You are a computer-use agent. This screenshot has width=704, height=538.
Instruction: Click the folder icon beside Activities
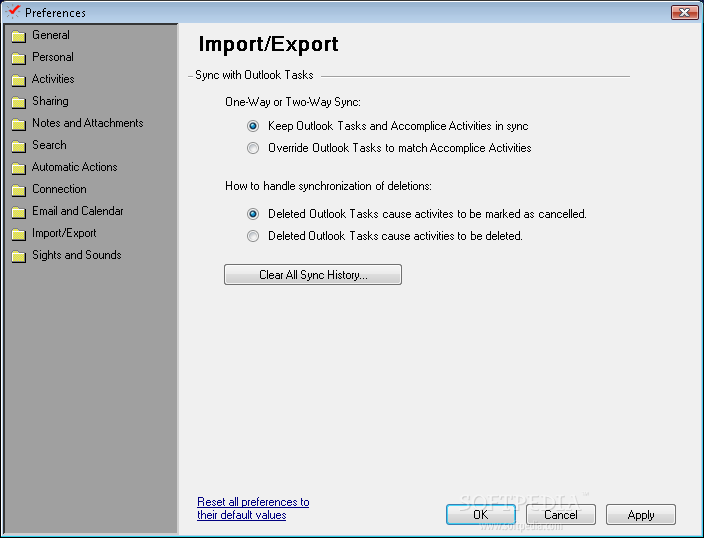[18, 80]
